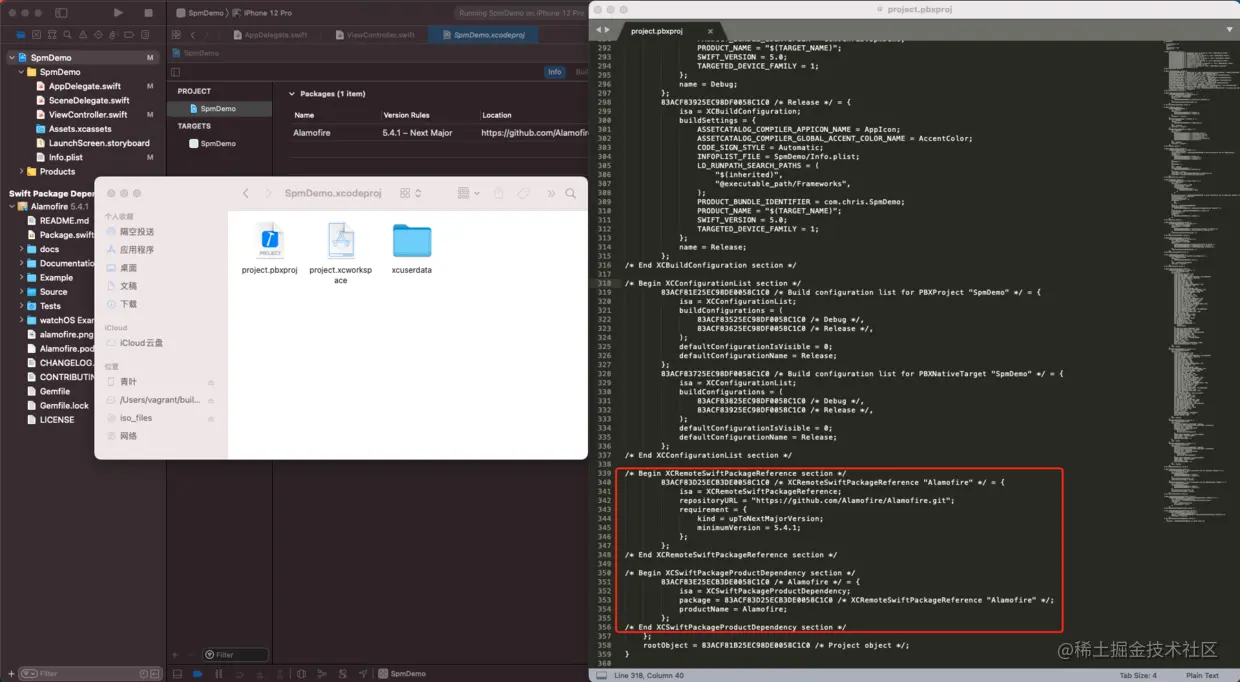Click the Stop button in Xcode toolbar
This screenshot has width=1240, height=682.
coord(146,12)
